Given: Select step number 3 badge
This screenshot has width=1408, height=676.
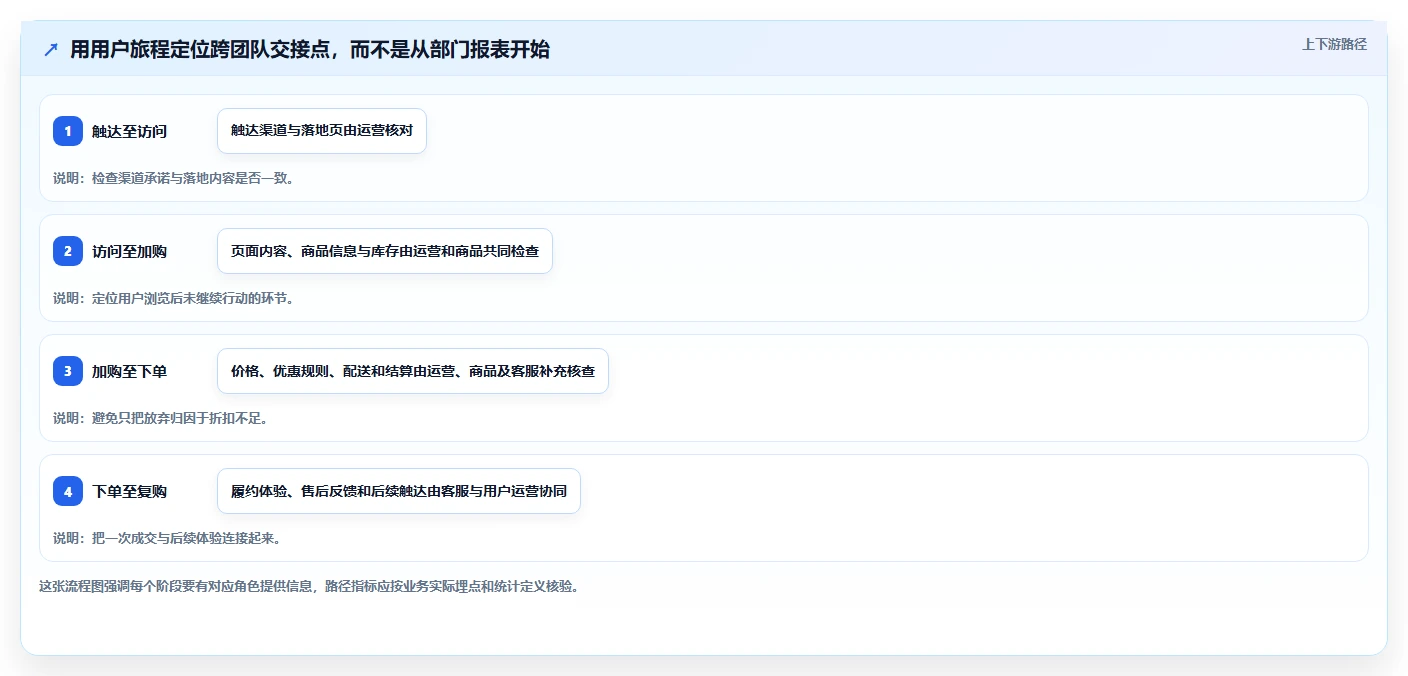Looking at the screenshot, I should coord(68,371).
